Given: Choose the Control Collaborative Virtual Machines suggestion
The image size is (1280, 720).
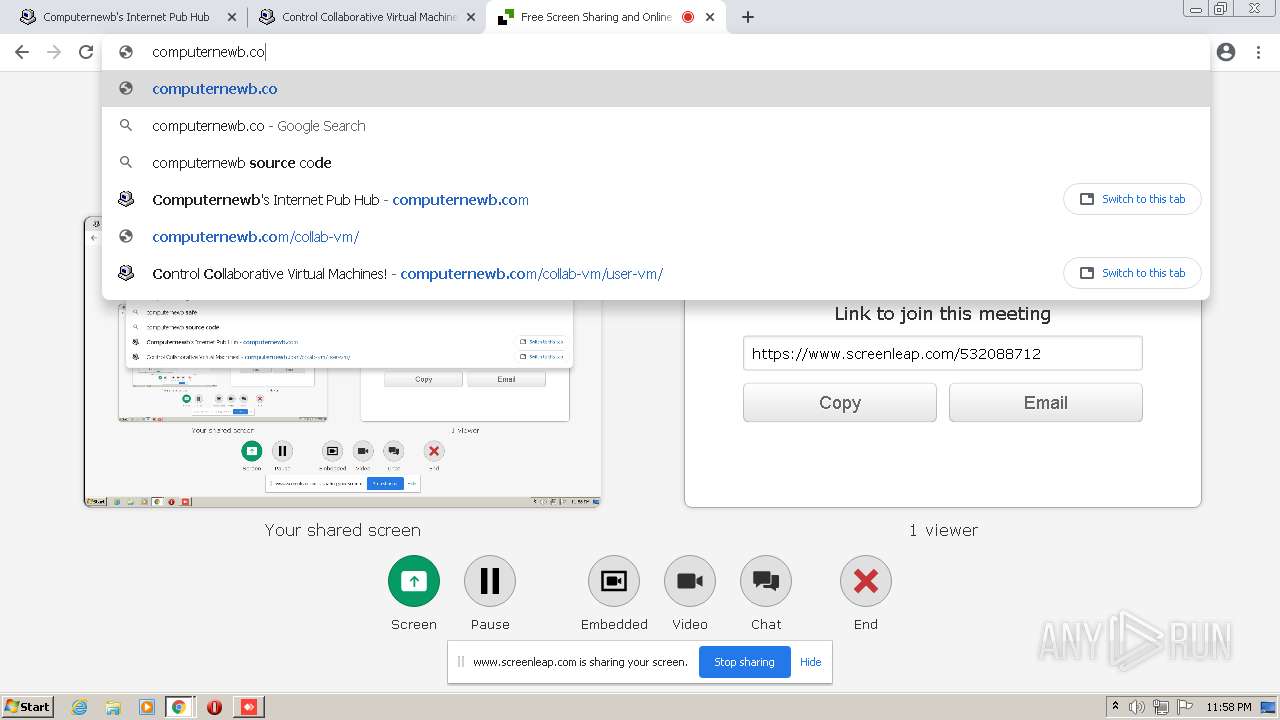Looking at the screenshot, I should 580,274.
